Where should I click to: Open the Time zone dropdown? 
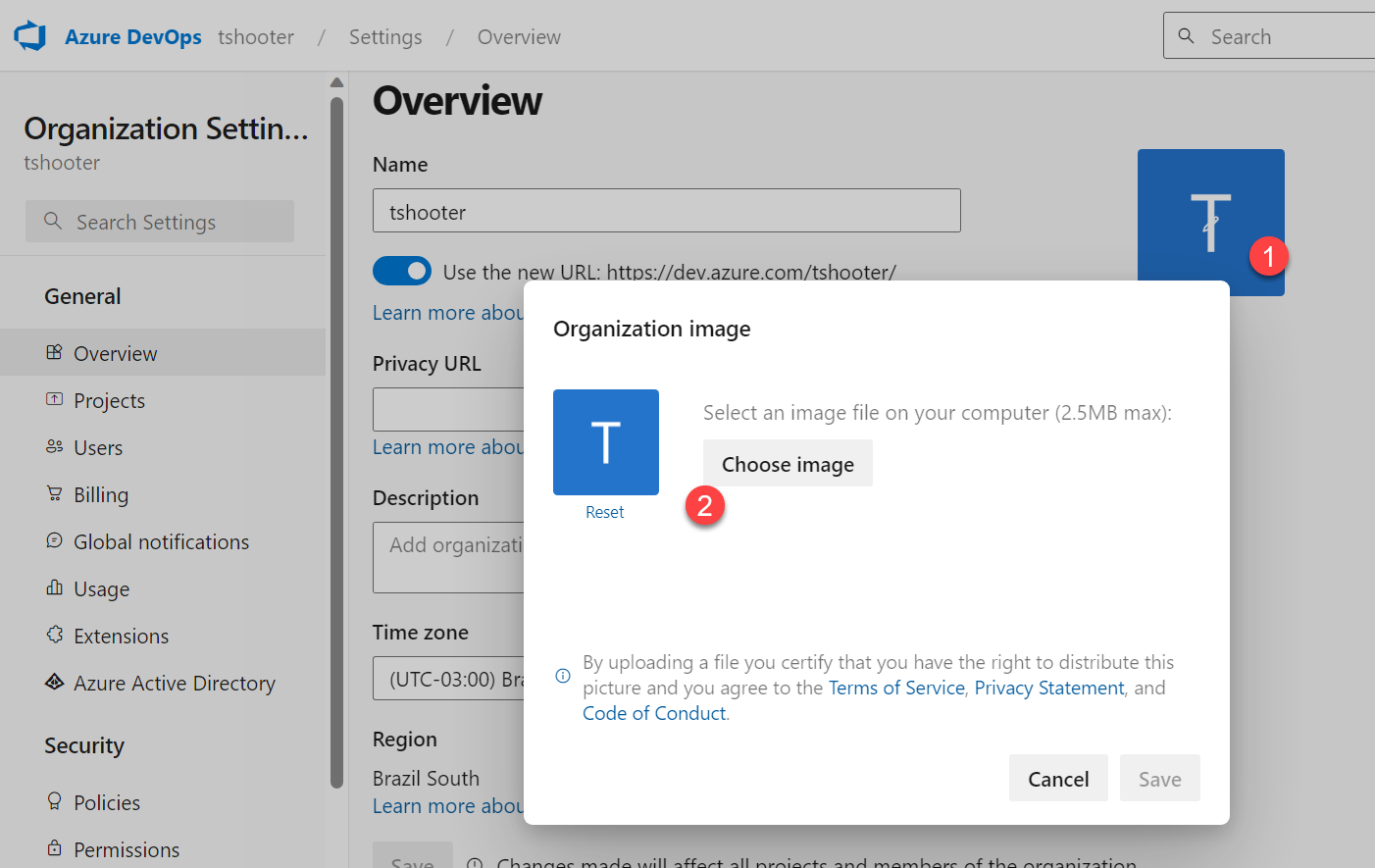coord(448,679)
